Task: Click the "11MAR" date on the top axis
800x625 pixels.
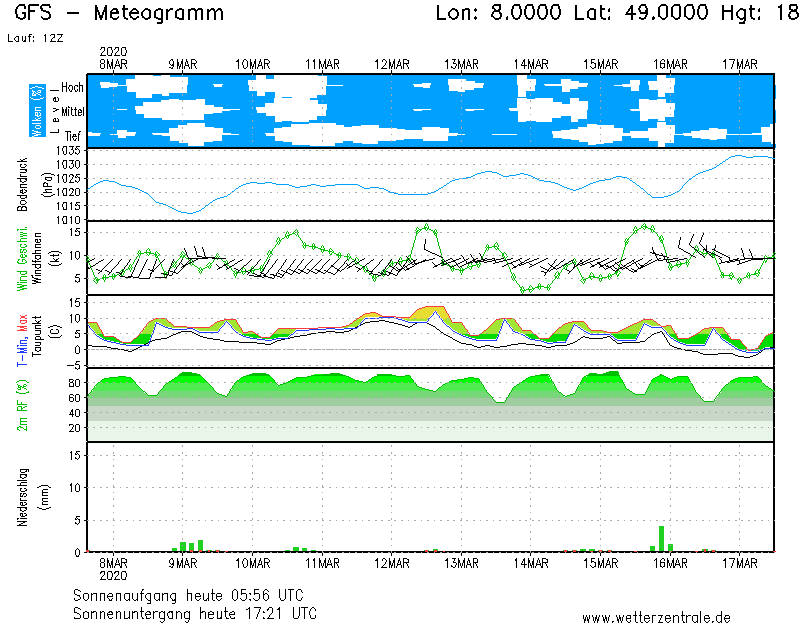Action: click(322, 65)
